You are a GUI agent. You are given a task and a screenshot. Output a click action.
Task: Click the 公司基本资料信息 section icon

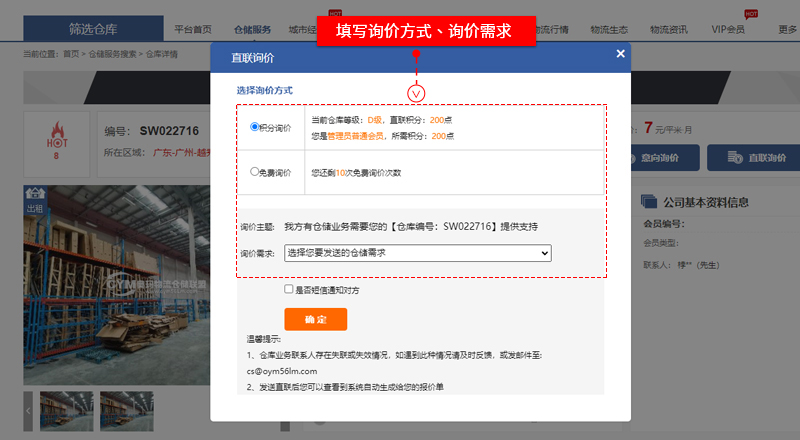(x=648, y=201)
